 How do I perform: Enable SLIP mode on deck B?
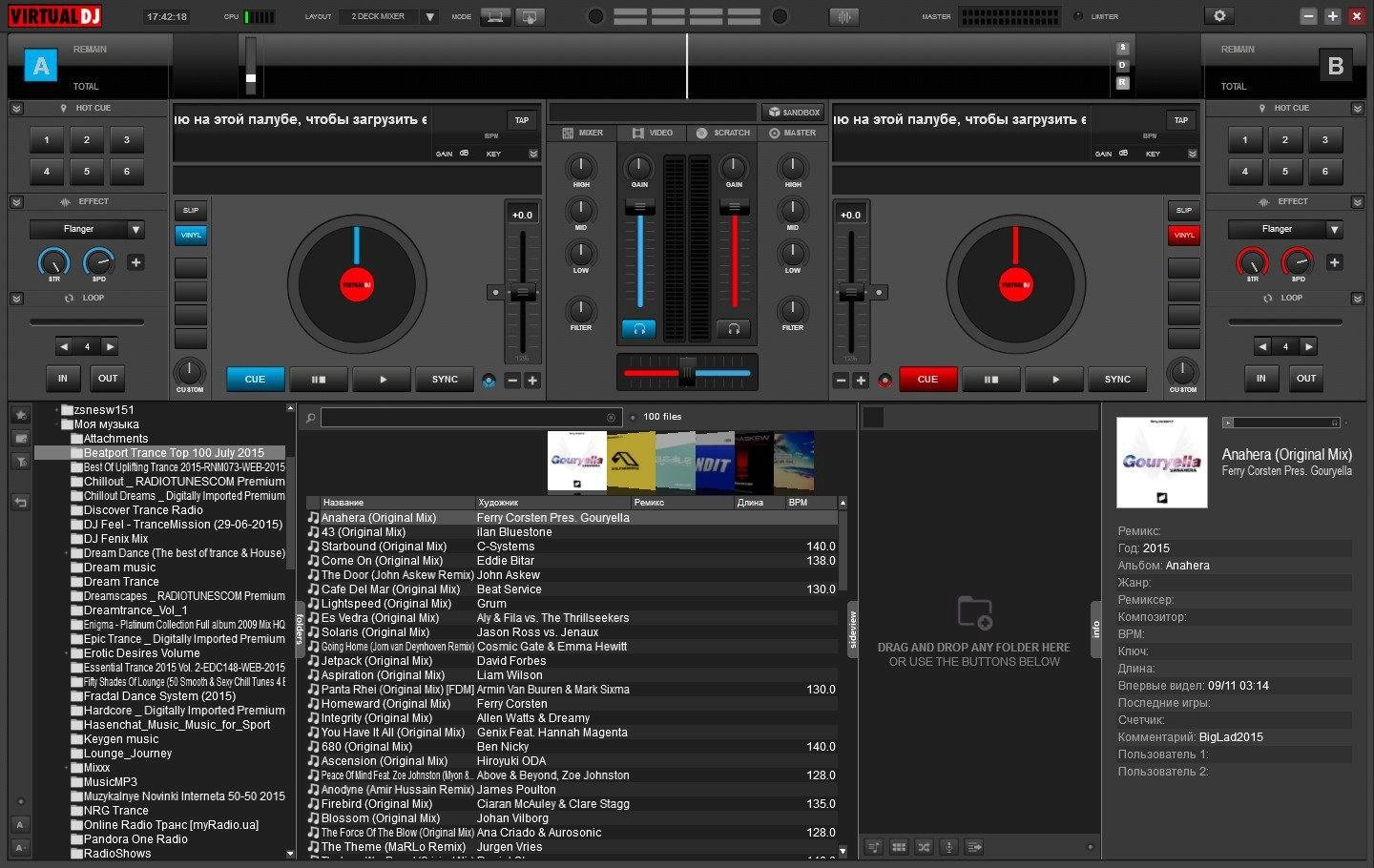click(1184, 210)
